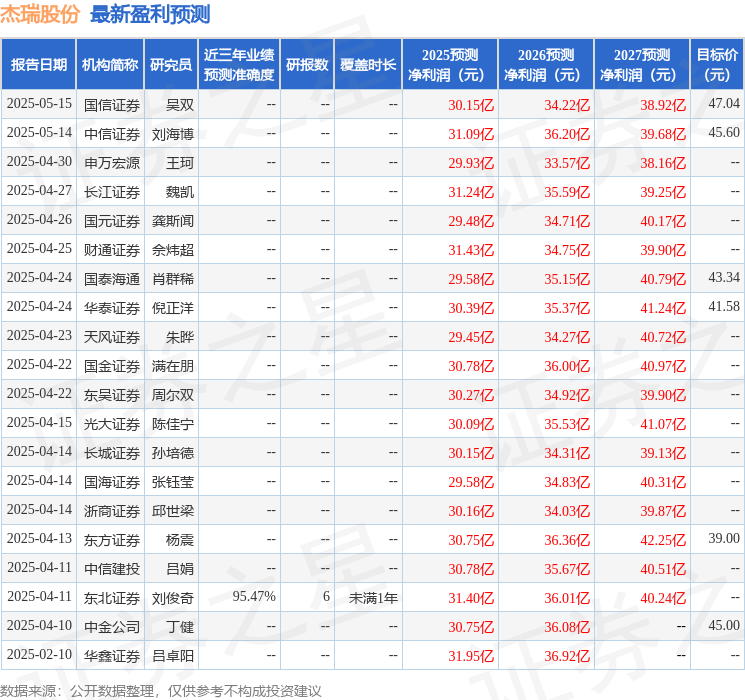Select the 天风证券 institution cell
745x700 pixels.
pyautogui.click(x=112, y=337)
